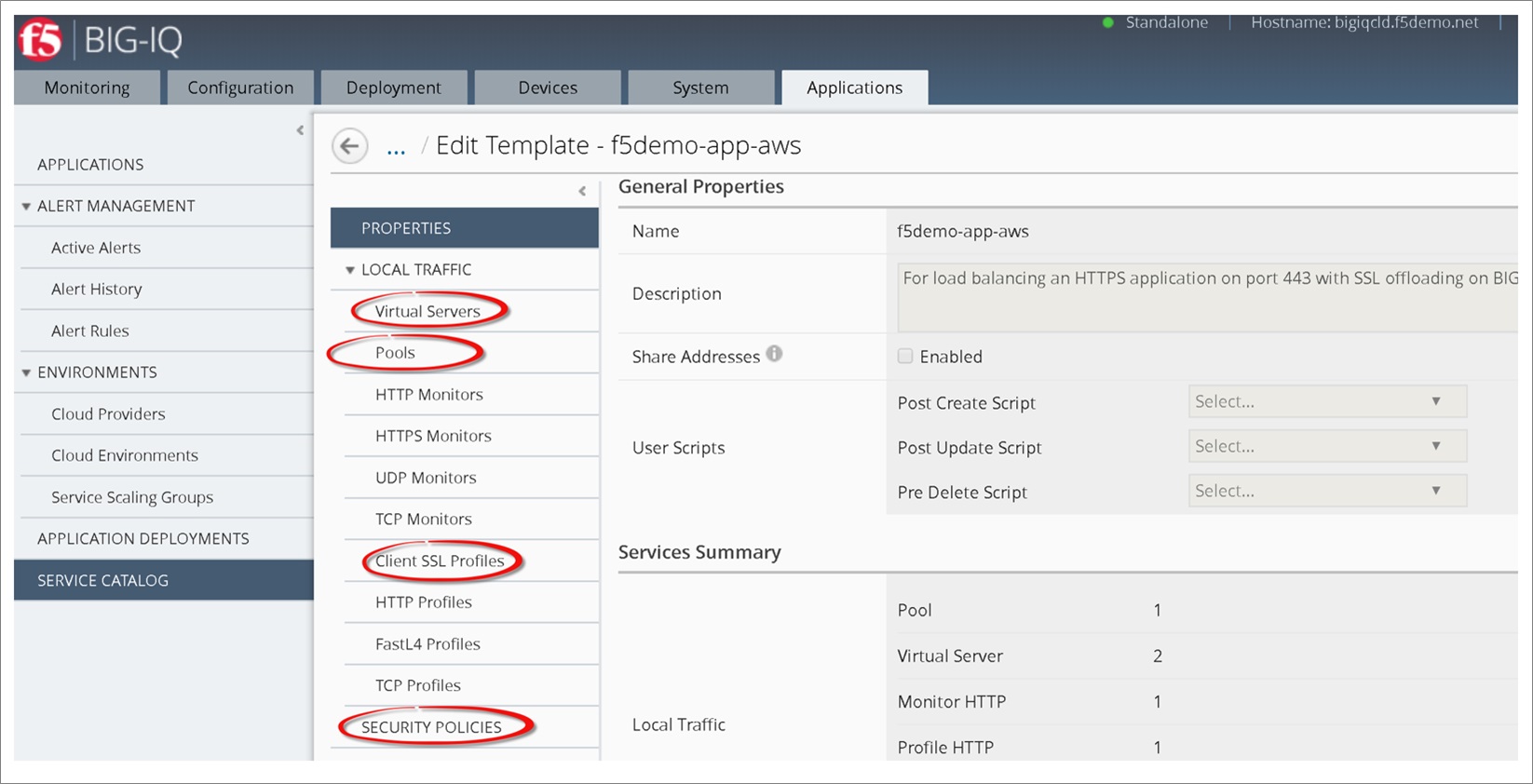Switch to the Configuration tab
The height and width of the screenshot is (784, 1533).
click(240, 88)
